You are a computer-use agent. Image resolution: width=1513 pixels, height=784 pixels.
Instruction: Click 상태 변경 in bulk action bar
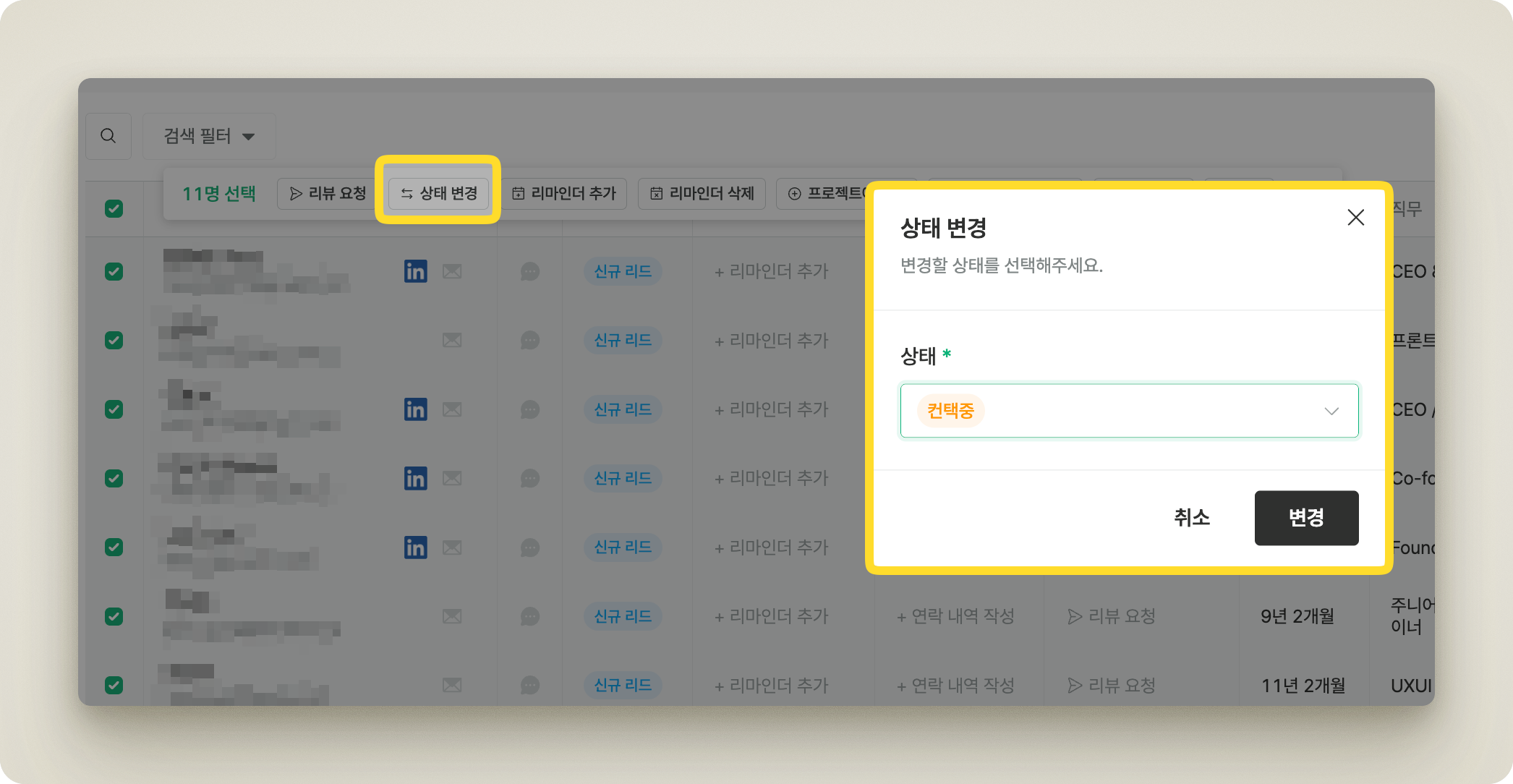(438, 193)
